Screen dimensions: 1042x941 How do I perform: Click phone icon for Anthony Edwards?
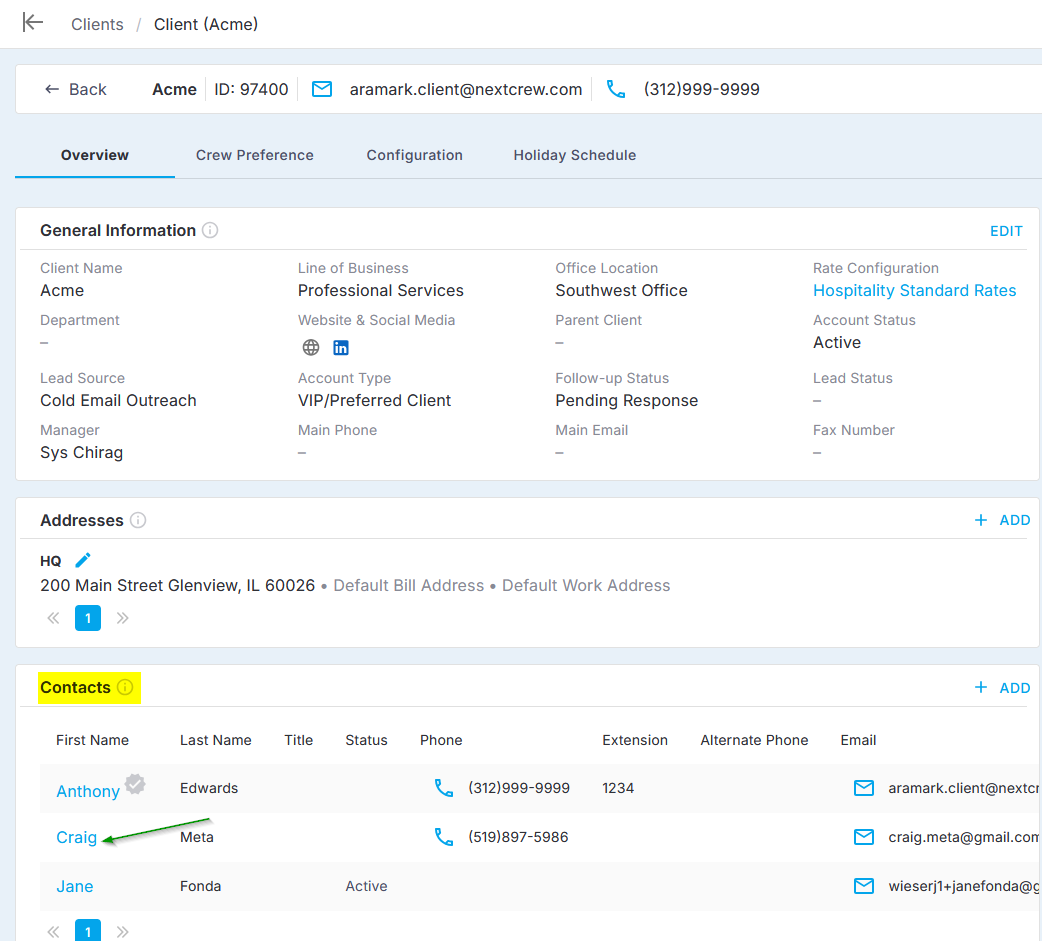click(x=444, y=788)
